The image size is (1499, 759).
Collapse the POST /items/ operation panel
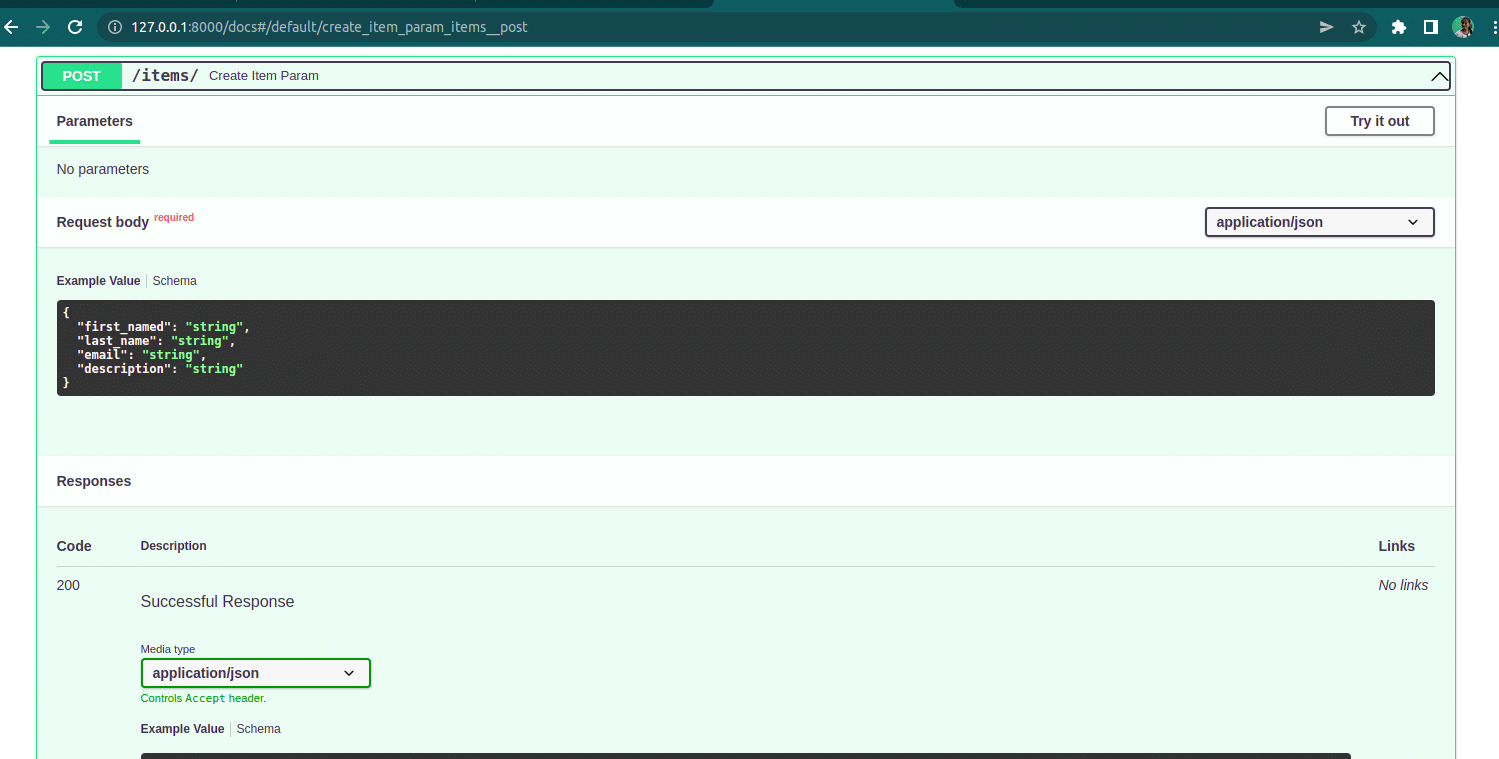coord(1438,75)
